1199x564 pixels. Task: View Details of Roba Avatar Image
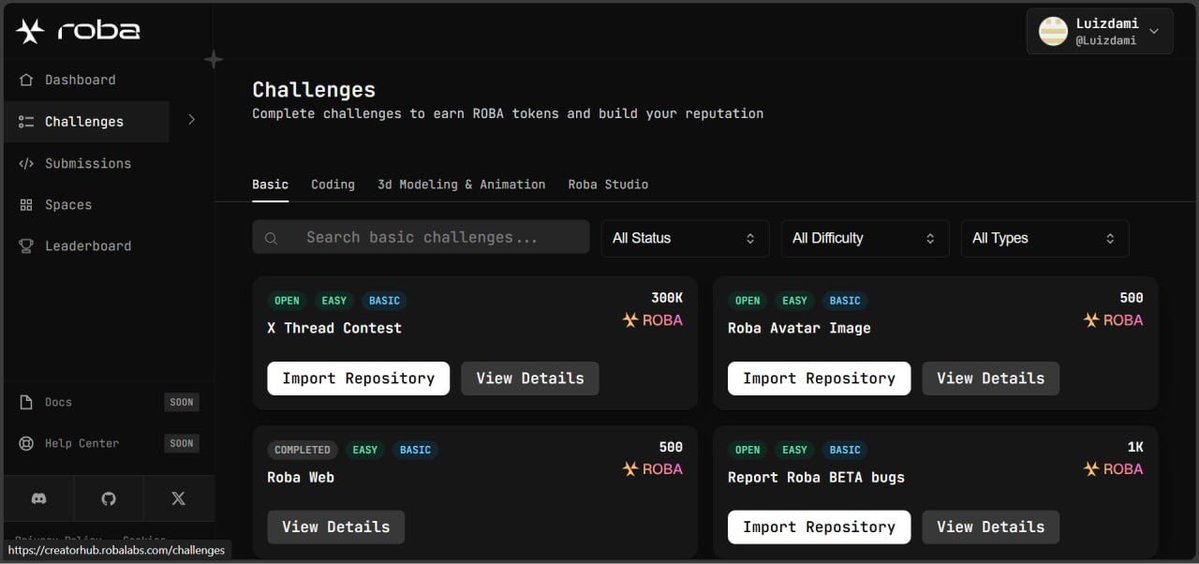990,378
